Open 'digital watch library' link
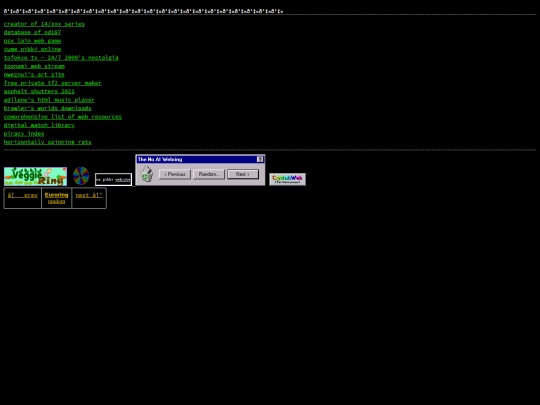Screen dimensions: 540x405 (39, 125)
